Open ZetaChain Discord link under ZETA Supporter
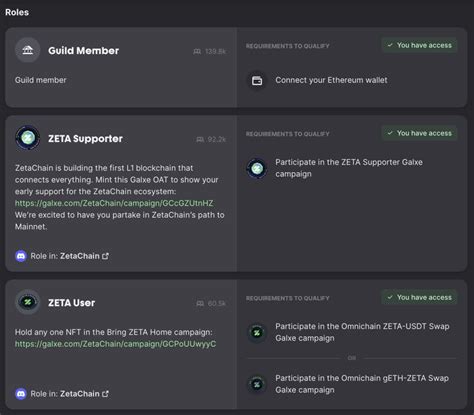Image resolution: width=474 pixels, height=415 pixels. point(84,256)
